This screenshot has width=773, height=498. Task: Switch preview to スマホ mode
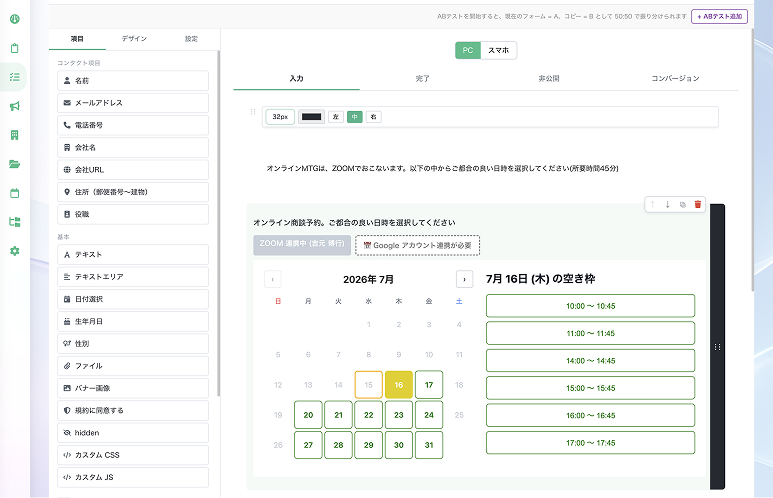[498, 50]
